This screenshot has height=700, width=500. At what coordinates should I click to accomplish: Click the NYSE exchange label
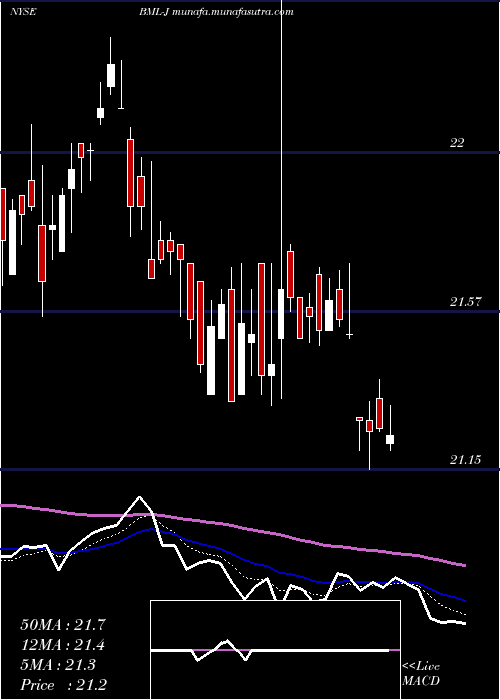click(x=23, y=12)
